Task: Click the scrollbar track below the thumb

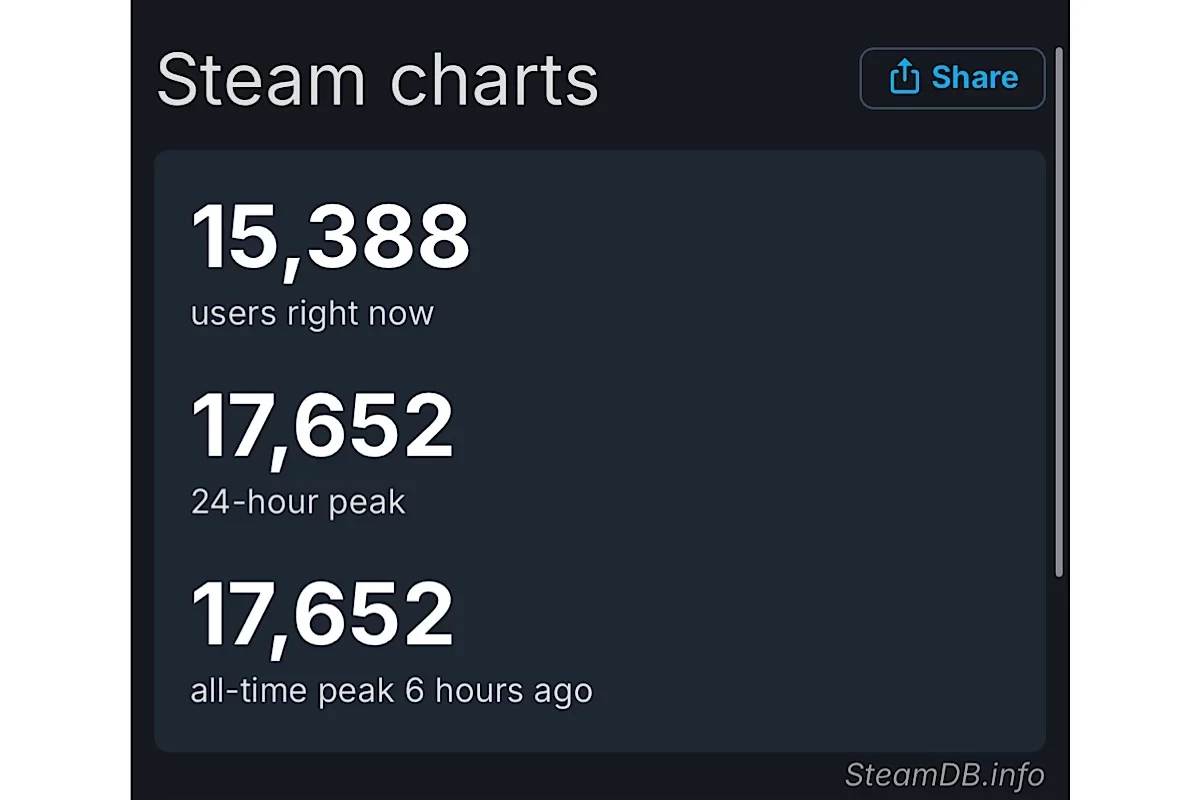Action: click(x=1059, y=680)
